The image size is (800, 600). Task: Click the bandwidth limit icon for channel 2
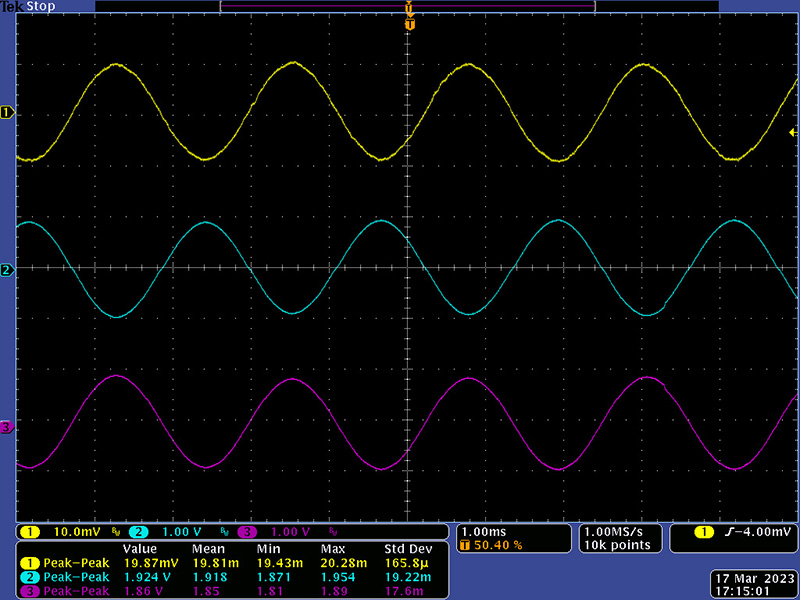click(x=224, y=532)
